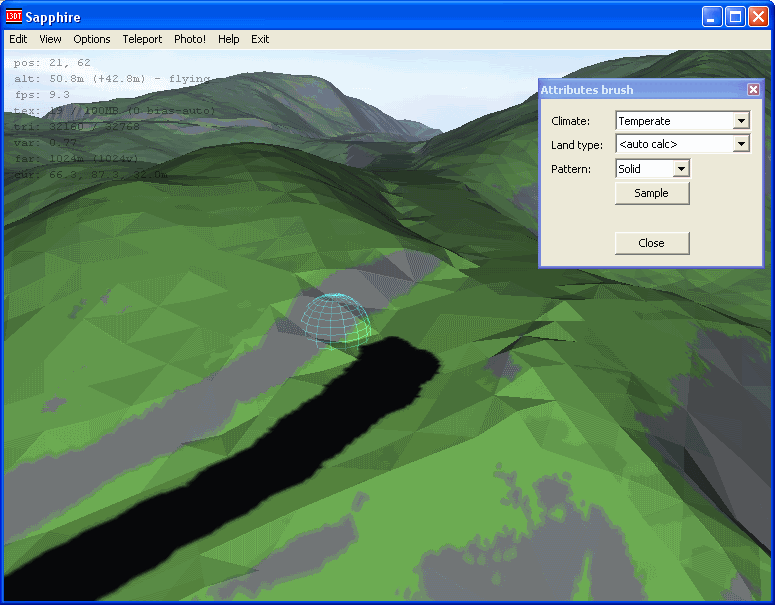Open the Help menu
The height and width of the screenshot is (605, 775).
[229, 39]
